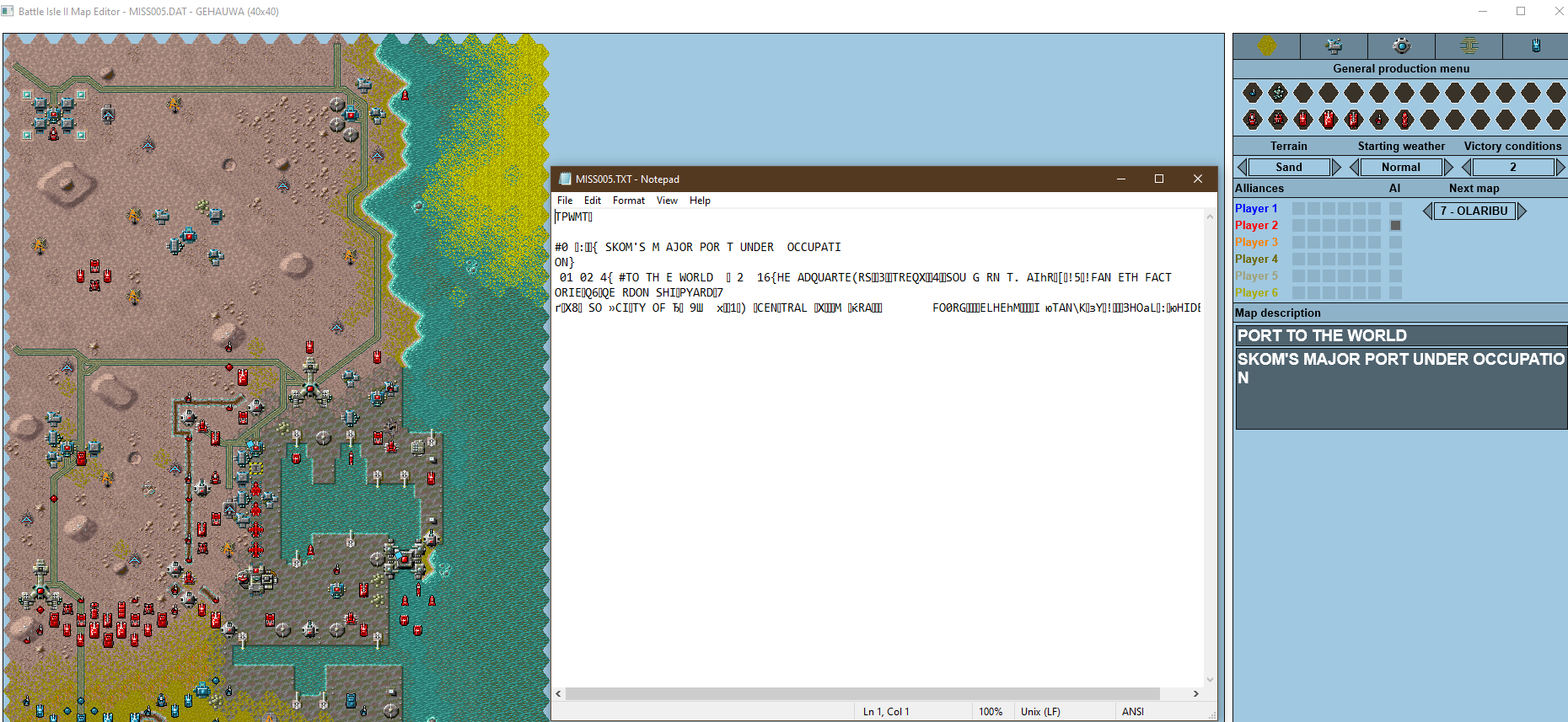
Task: Select sixth red unit in production menu
Action: pyautogui.click(x=1379, y=120)
